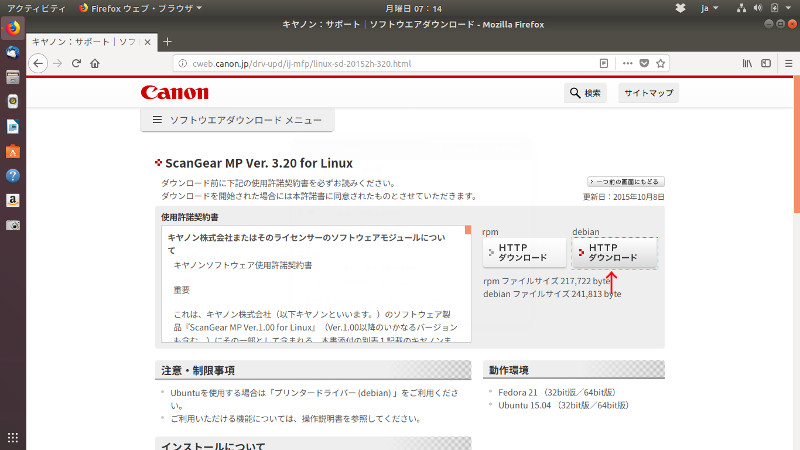This screenshot has height=450, width=800.
Task: Show applications grid in dock
Action: point(13,437)
